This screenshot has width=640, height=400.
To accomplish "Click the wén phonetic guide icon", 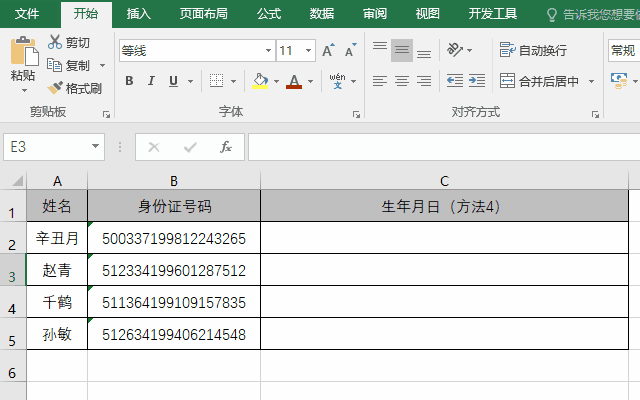I will click(338, 81).
